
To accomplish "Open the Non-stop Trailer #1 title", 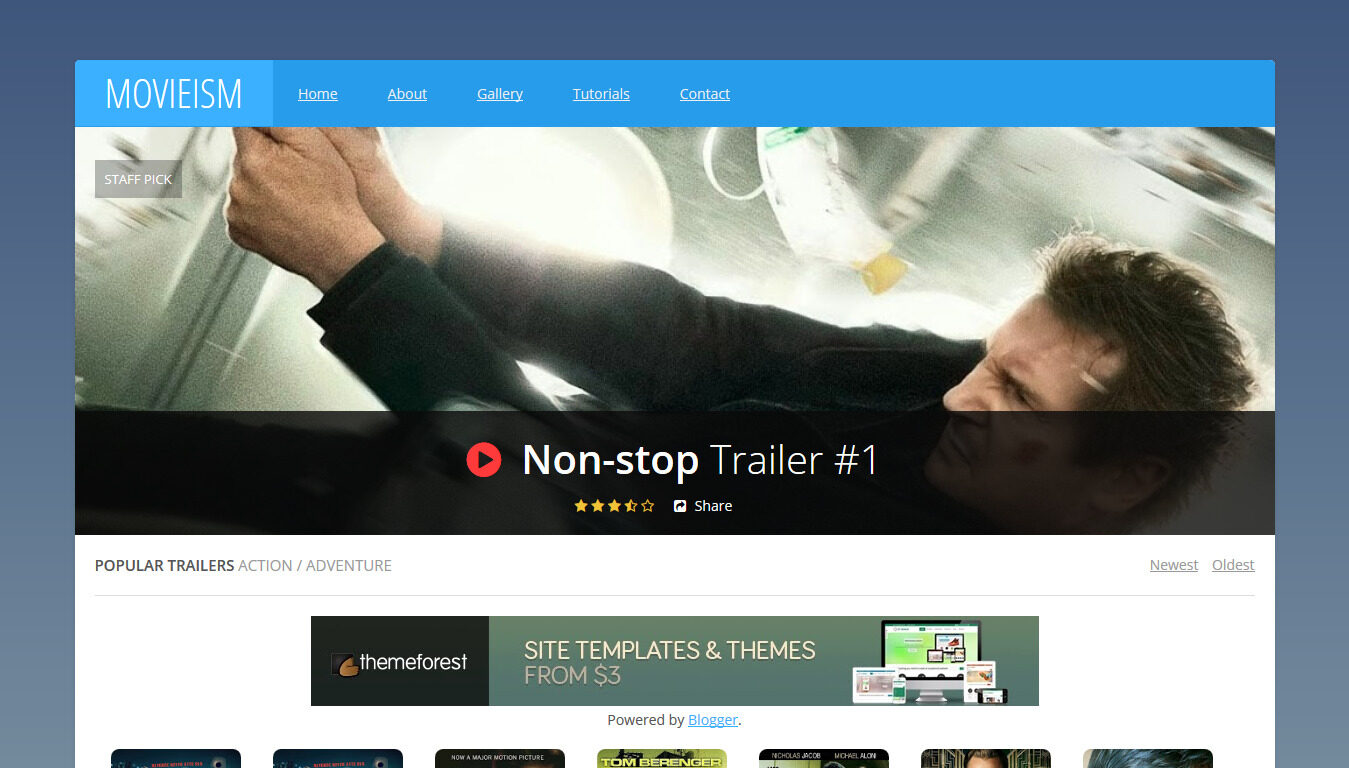I will point(700,460).
